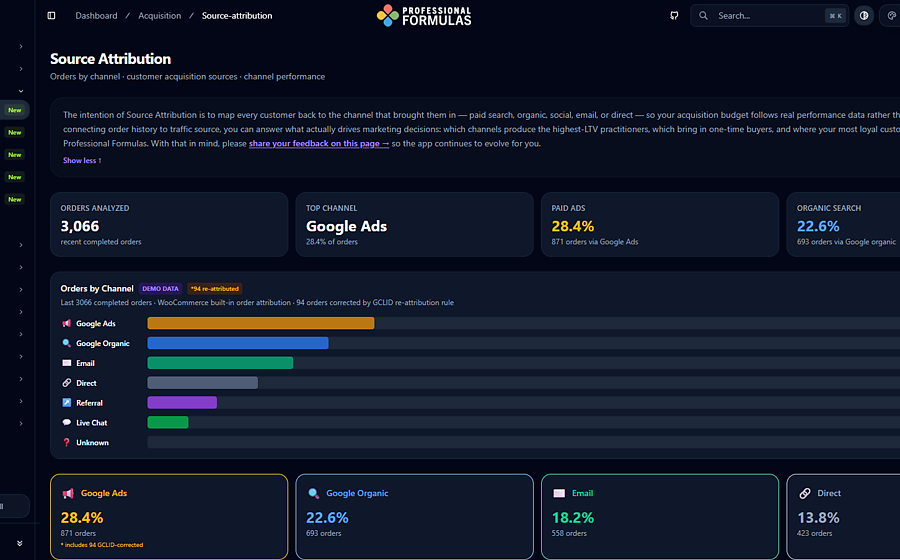Click the '94 re-attributed' badge
This screenshot has width=900, height=560.
[x=215, y=289]
